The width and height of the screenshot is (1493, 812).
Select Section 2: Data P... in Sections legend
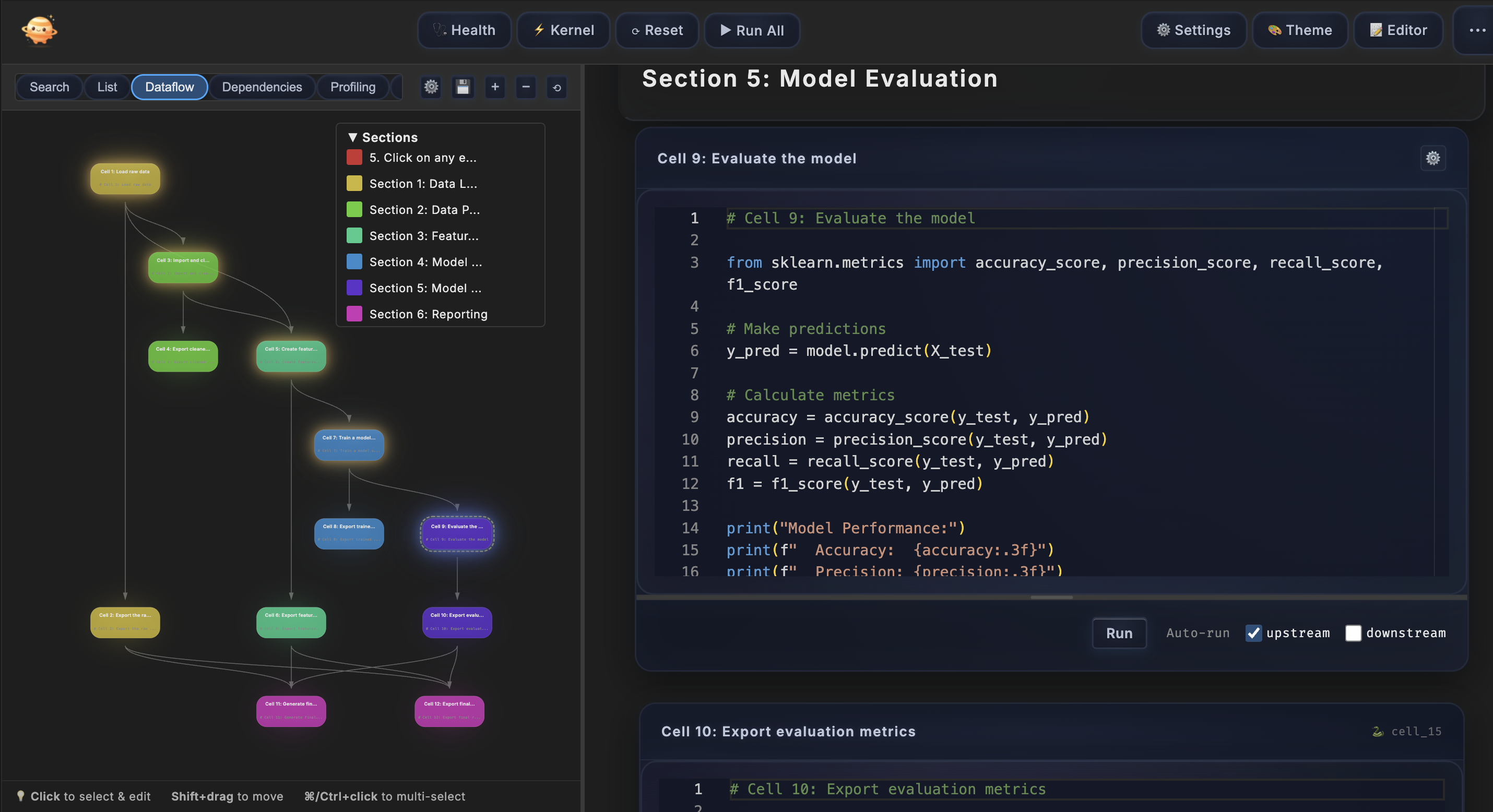tap(424, 209)
